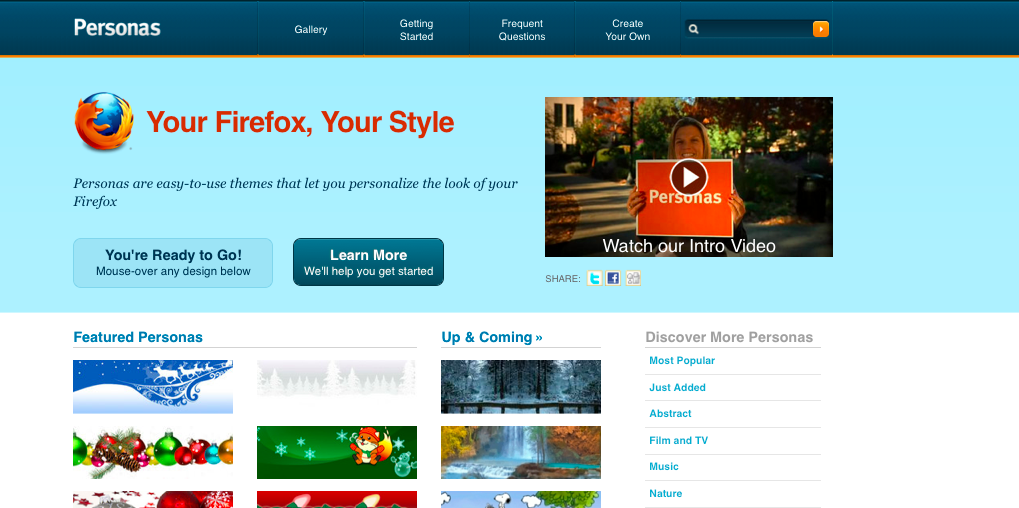Open the Create Your Own menu item
1019x508 pixels.
628,30
